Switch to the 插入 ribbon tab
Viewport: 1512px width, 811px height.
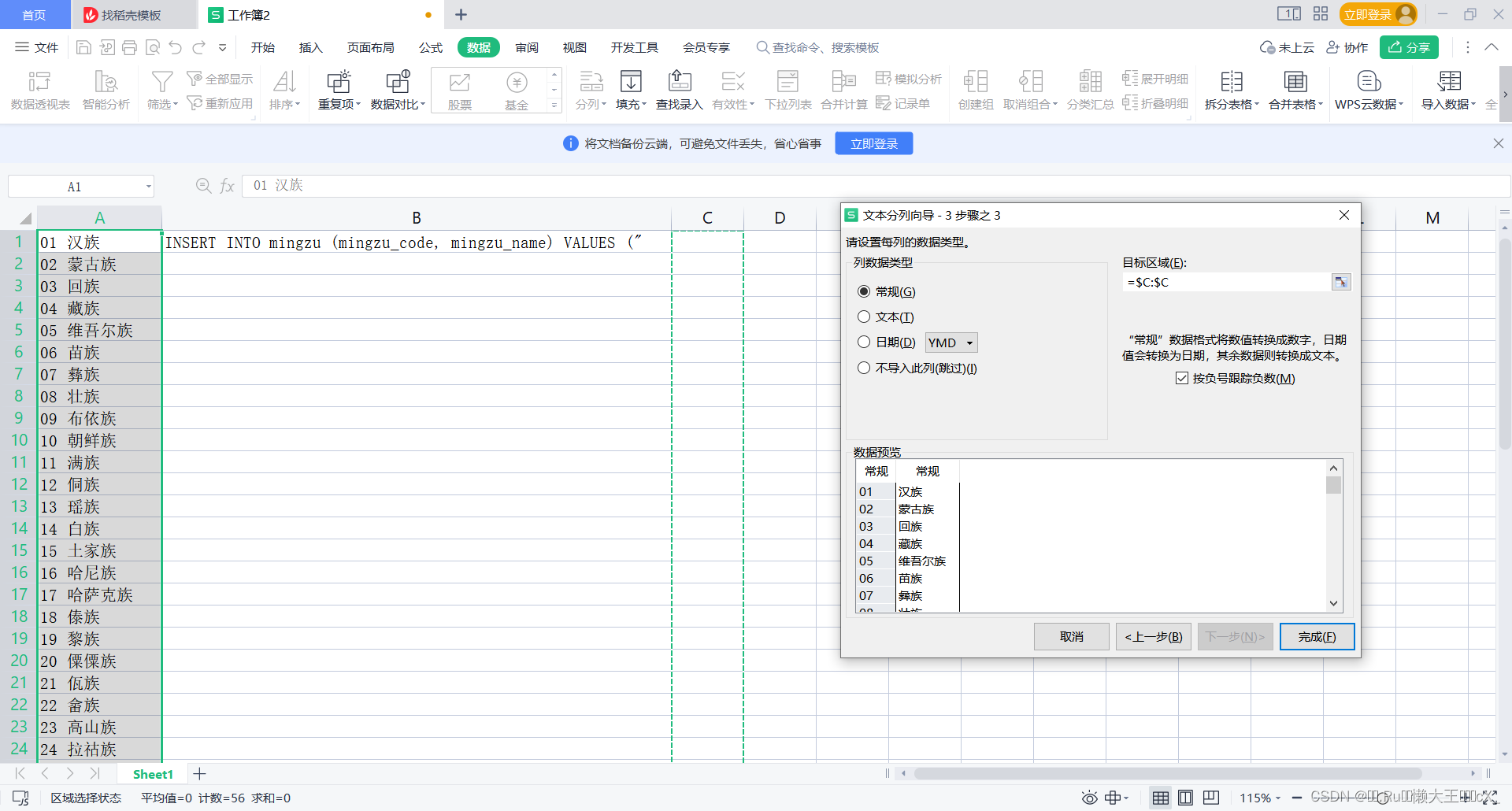click(x=311, y=47)
